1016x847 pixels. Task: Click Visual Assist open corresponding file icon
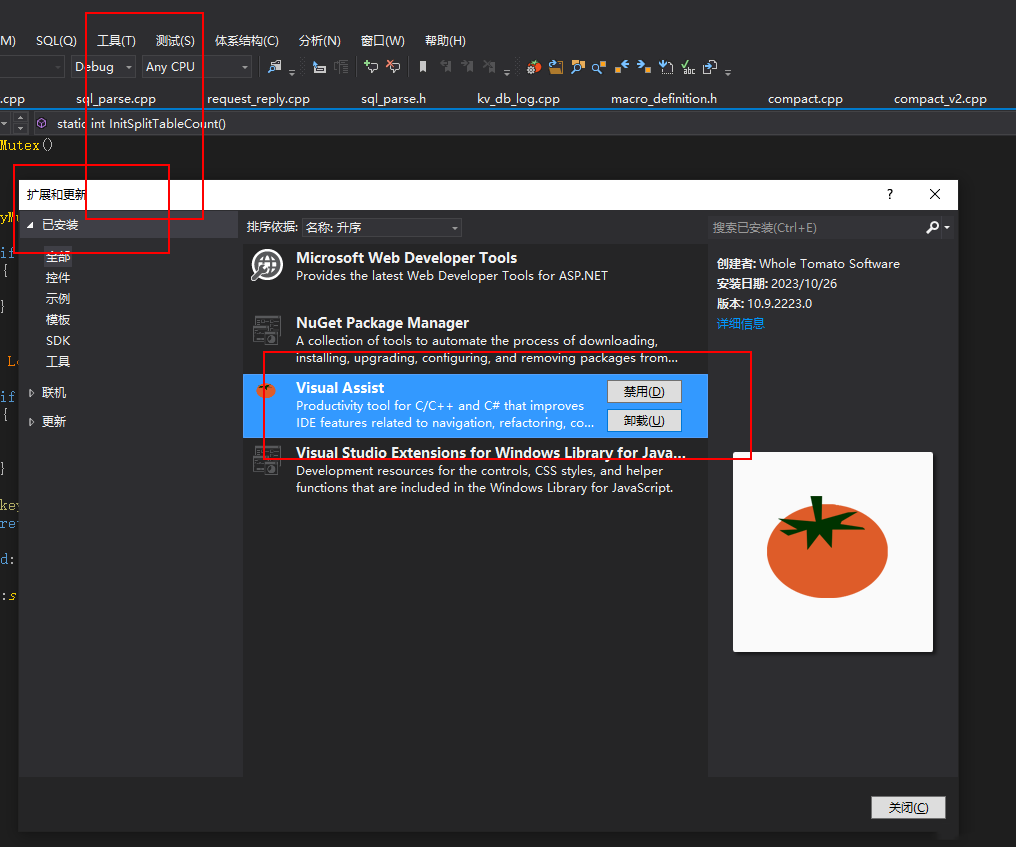point(710,67)
